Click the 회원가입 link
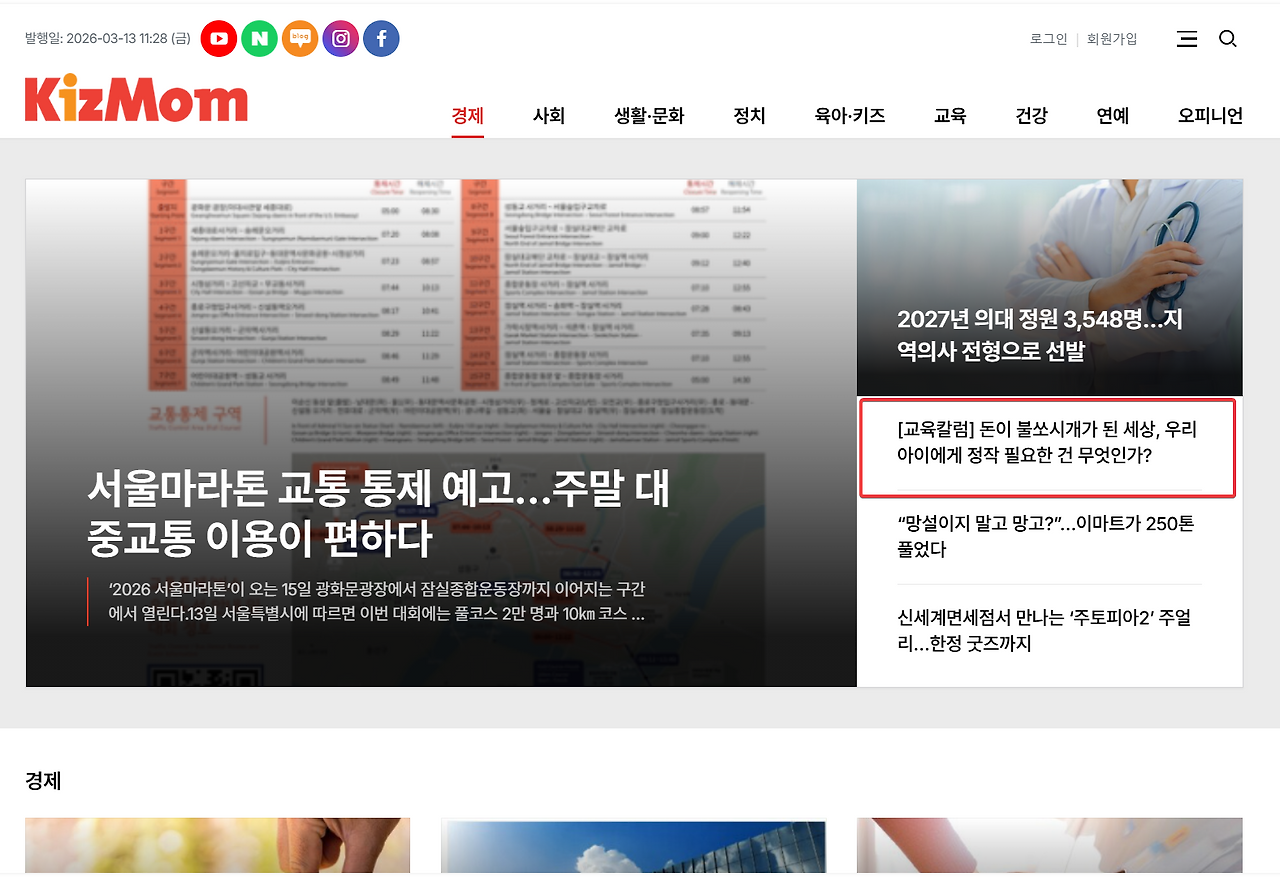Viewport: 1280px width, 877px height. point(1112,39)
